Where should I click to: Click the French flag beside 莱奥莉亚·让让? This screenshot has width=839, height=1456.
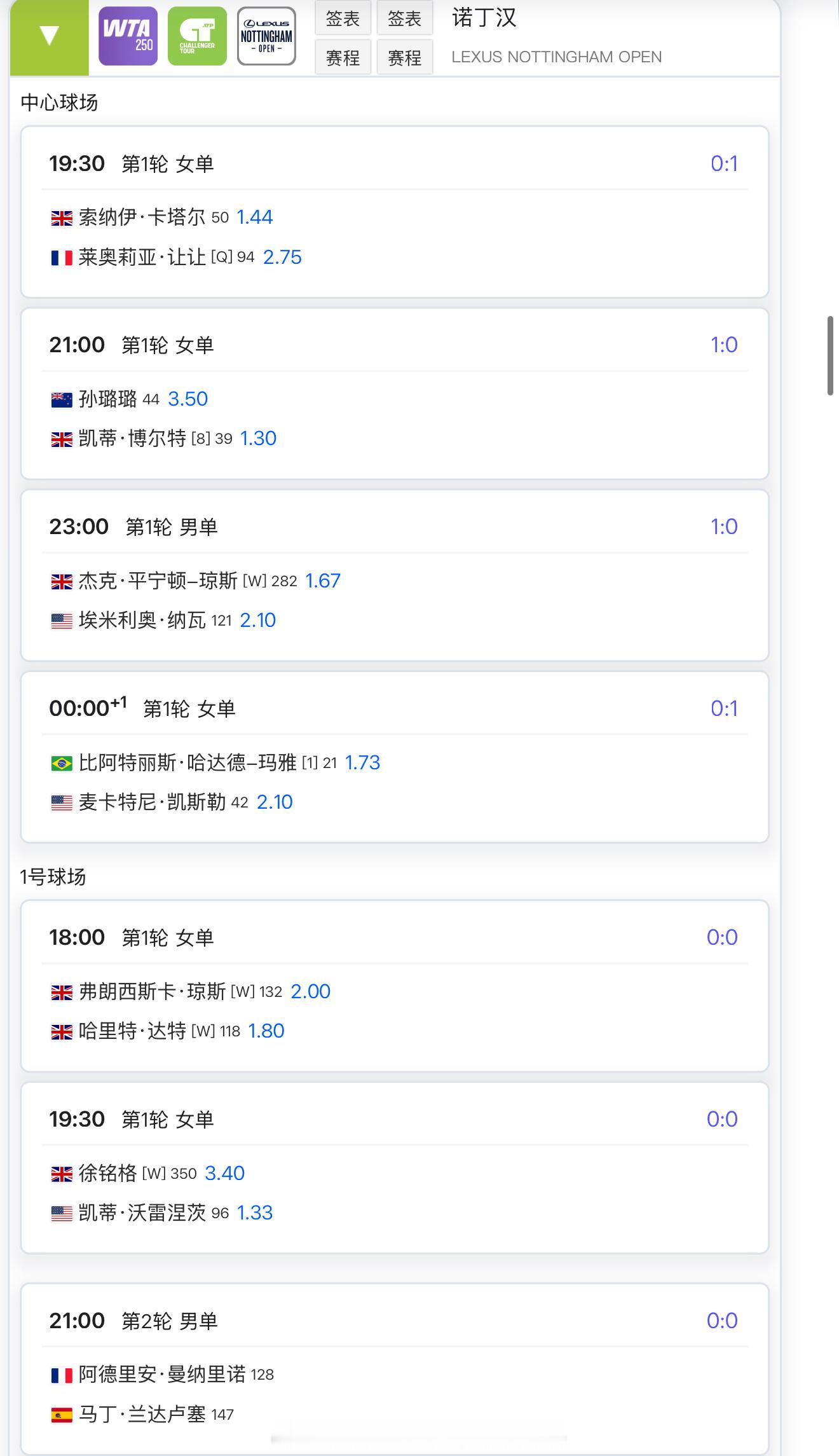coord(62,258)
